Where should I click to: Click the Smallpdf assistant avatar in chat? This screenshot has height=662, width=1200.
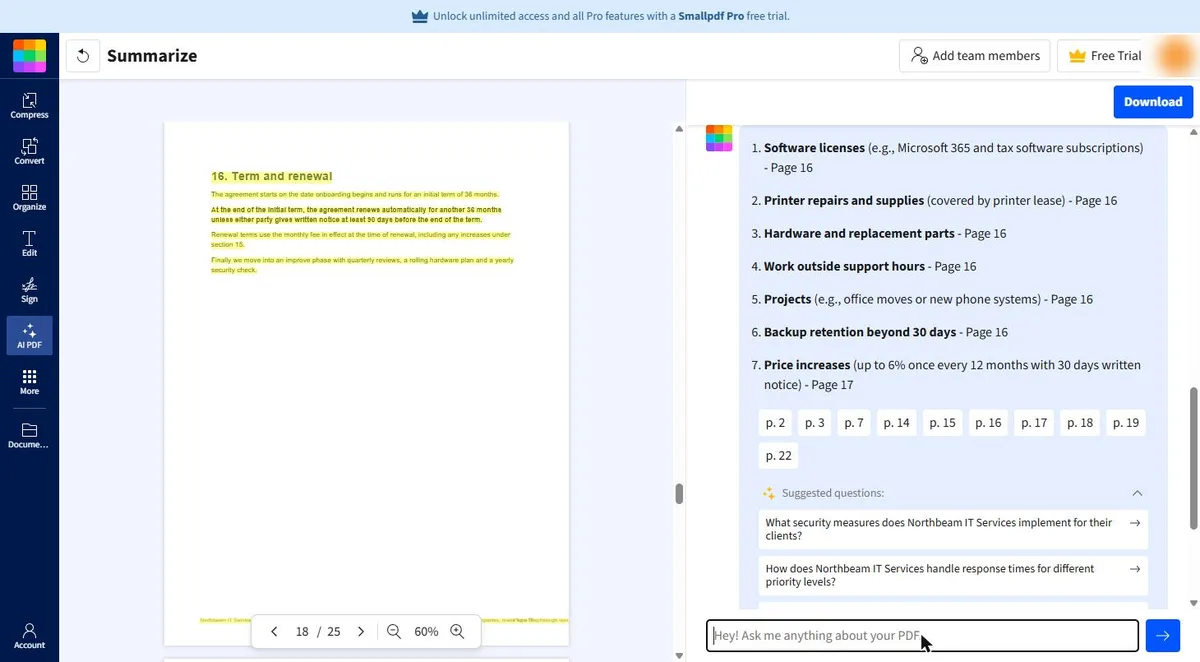tap(719, 138)
